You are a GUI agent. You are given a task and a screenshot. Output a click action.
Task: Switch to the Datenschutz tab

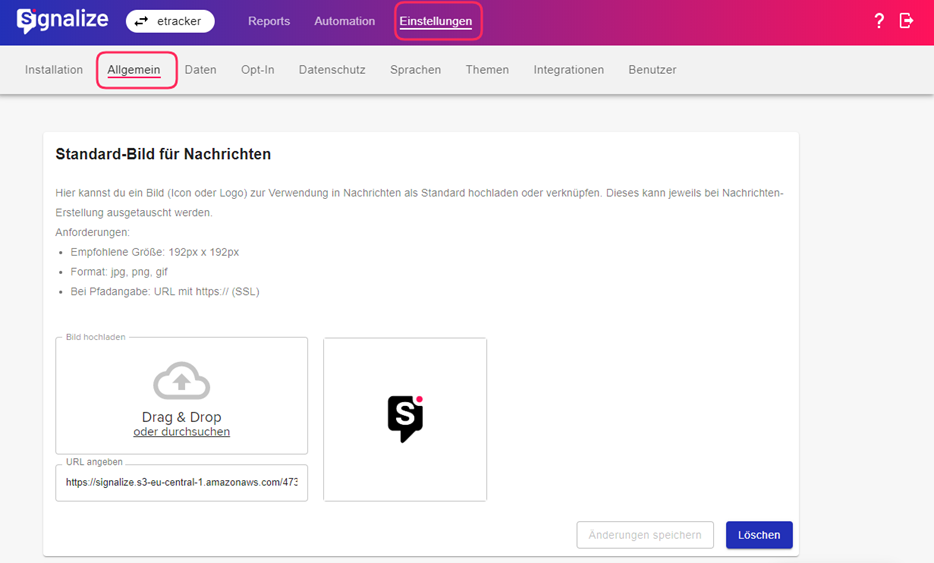point(332,70)
